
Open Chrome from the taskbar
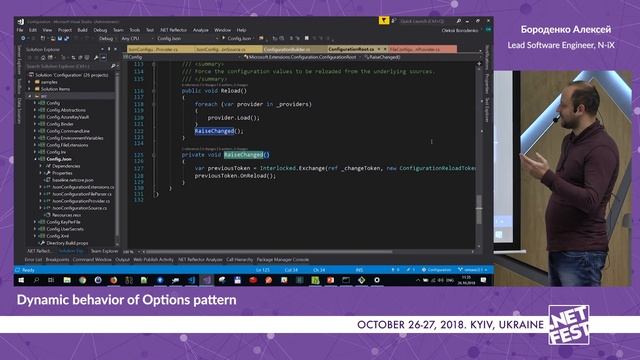point(82,280)
